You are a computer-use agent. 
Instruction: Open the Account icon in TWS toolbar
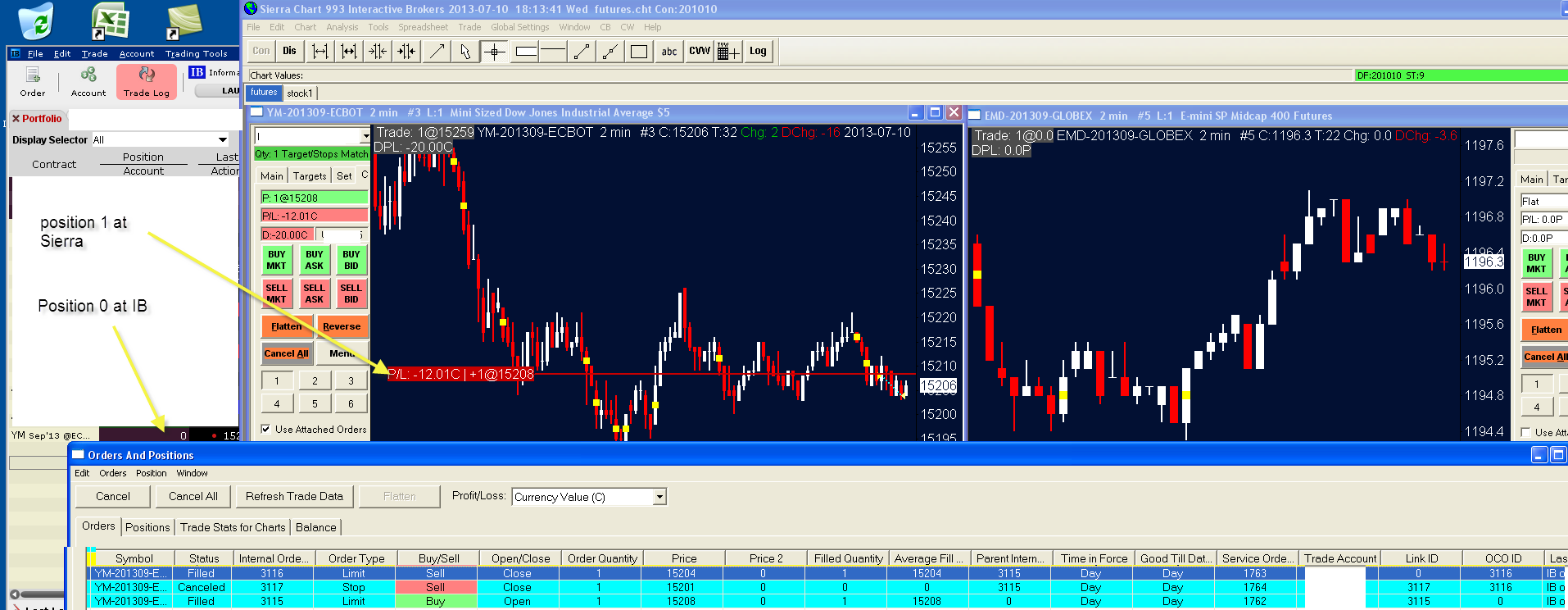tap(88, 82)
